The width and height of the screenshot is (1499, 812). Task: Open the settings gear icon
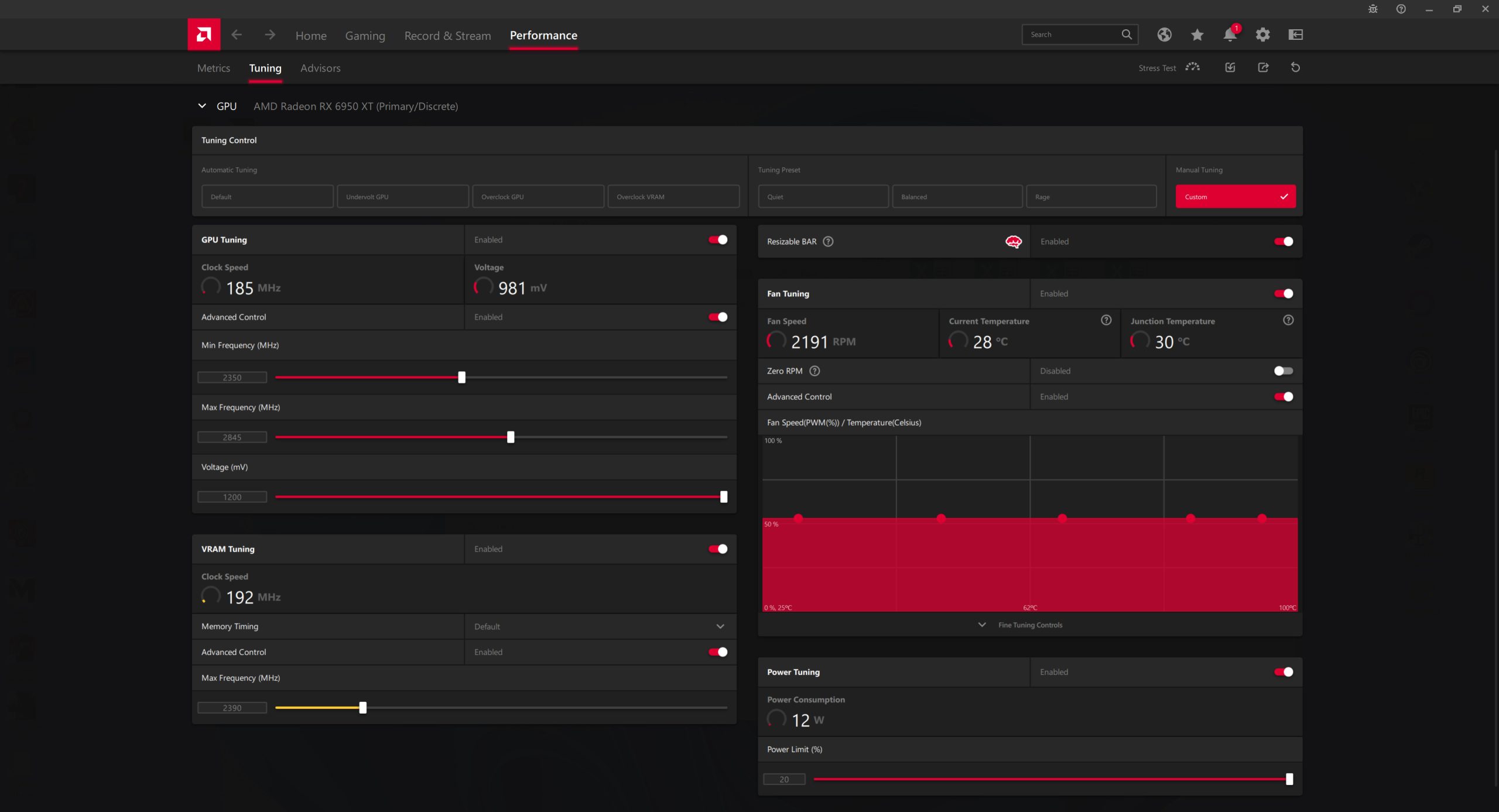[1262, 35]
